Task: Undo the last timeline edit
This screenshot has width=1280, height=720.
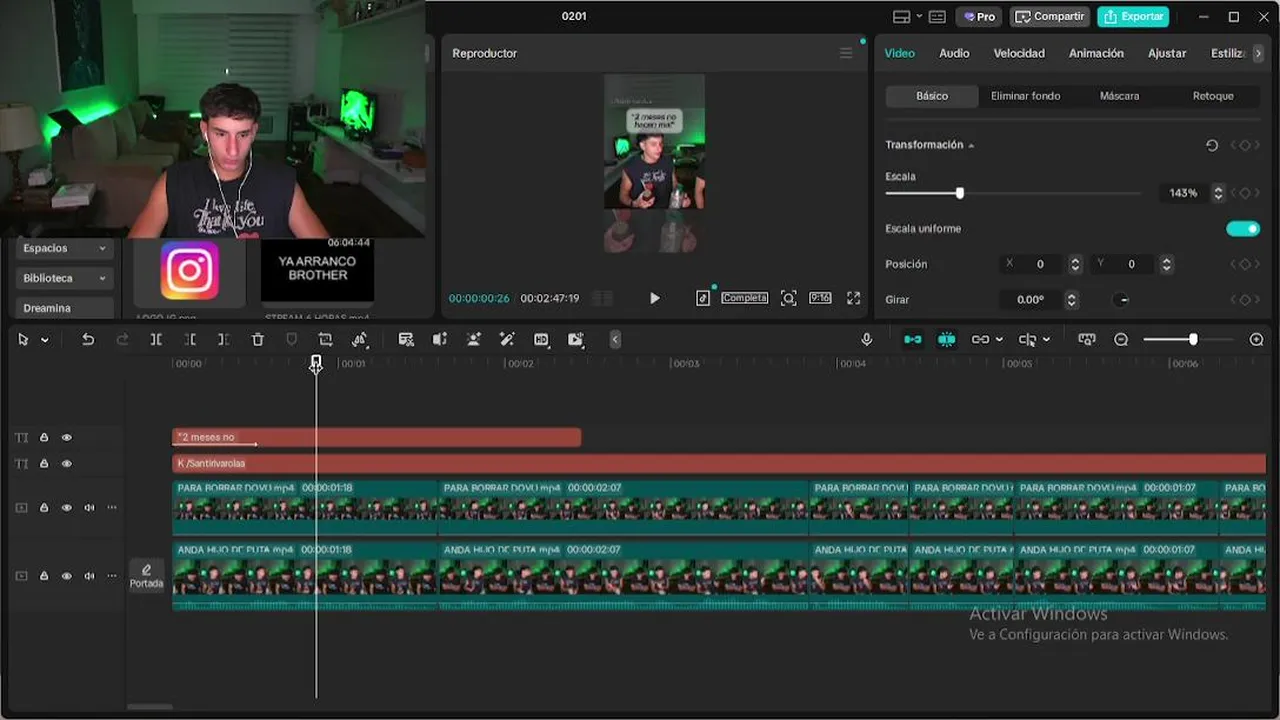Action: [x=88, y=340]
